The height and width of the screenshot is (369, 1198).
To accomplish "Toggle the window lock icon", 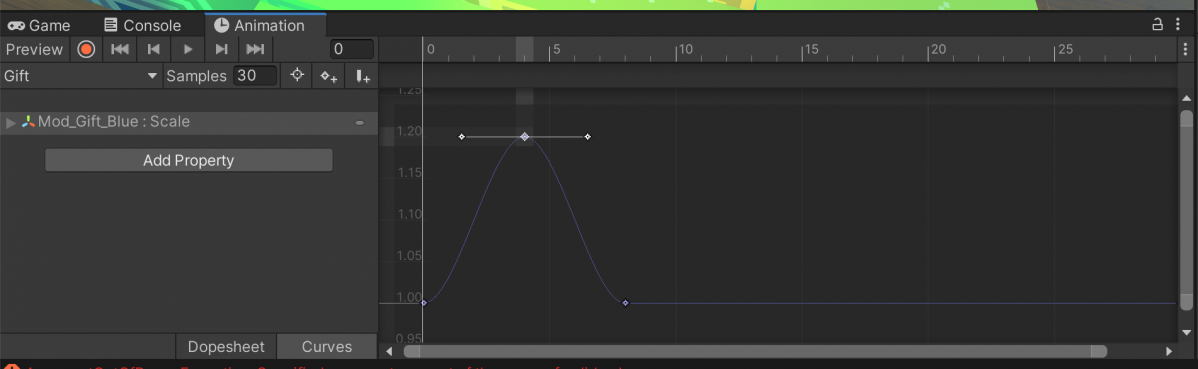I will click(1158, 24).
